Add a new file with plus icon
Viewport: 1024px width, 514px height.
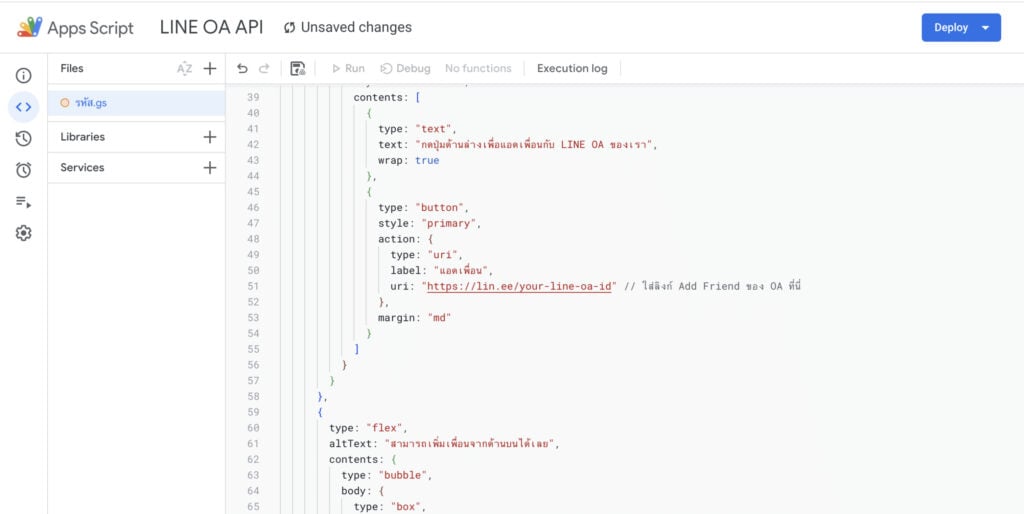tap(210, 69)
